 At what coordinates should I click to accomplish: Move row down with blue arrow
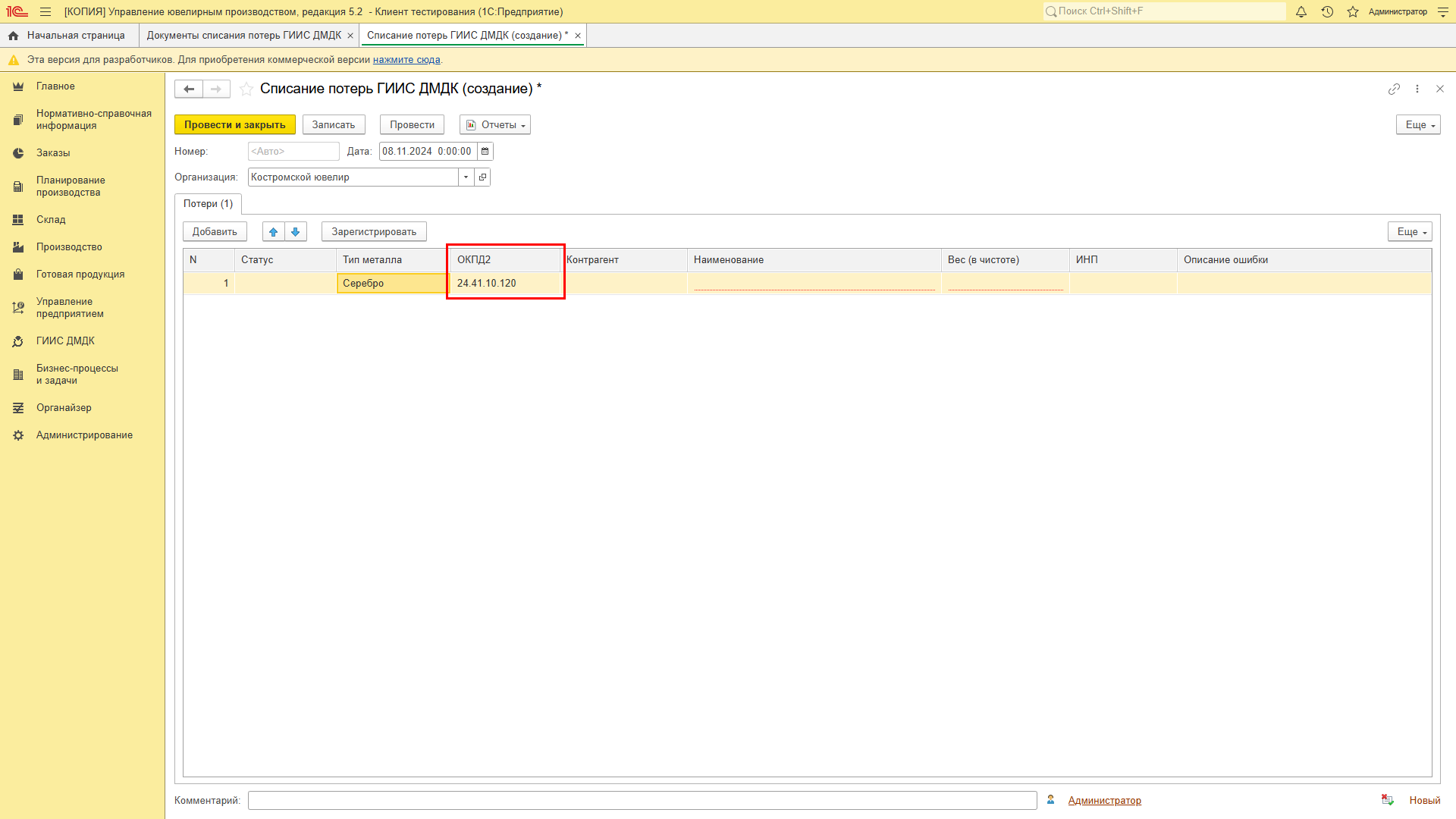(x=296, y=232)
